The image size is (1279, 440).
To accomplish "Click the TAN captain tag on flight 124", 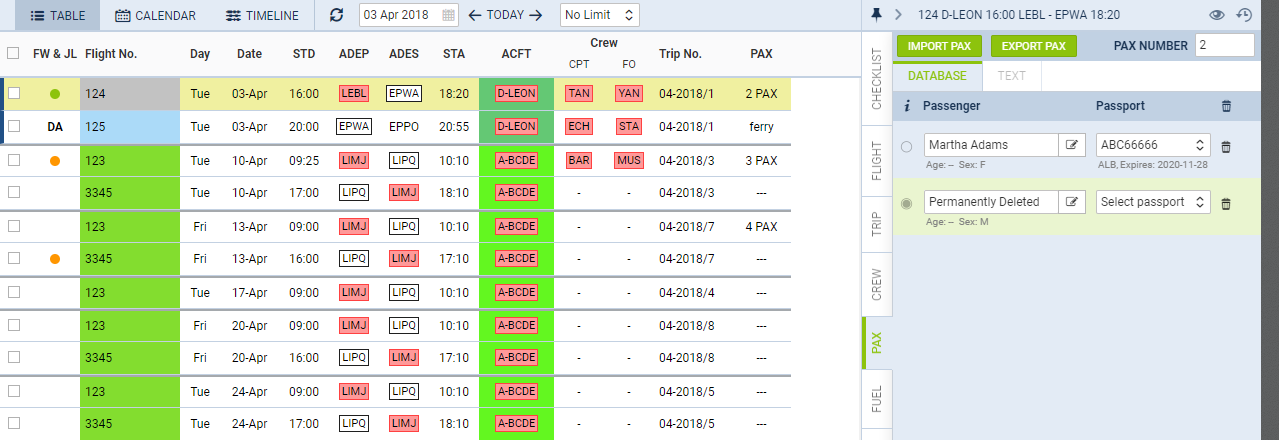I will [579, 94].
